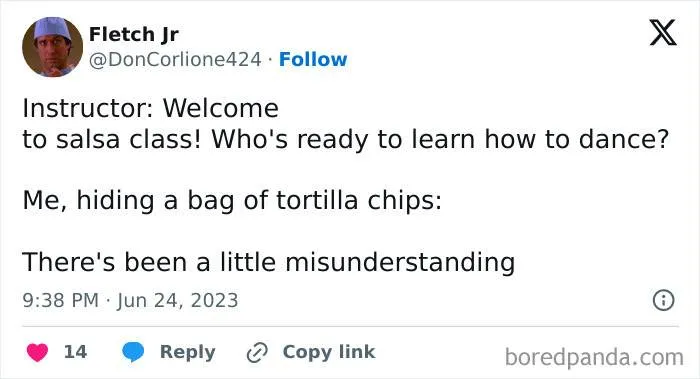Open the @DonCorlione424 handle
Viewport: 700px width, 379px height.
175,59
